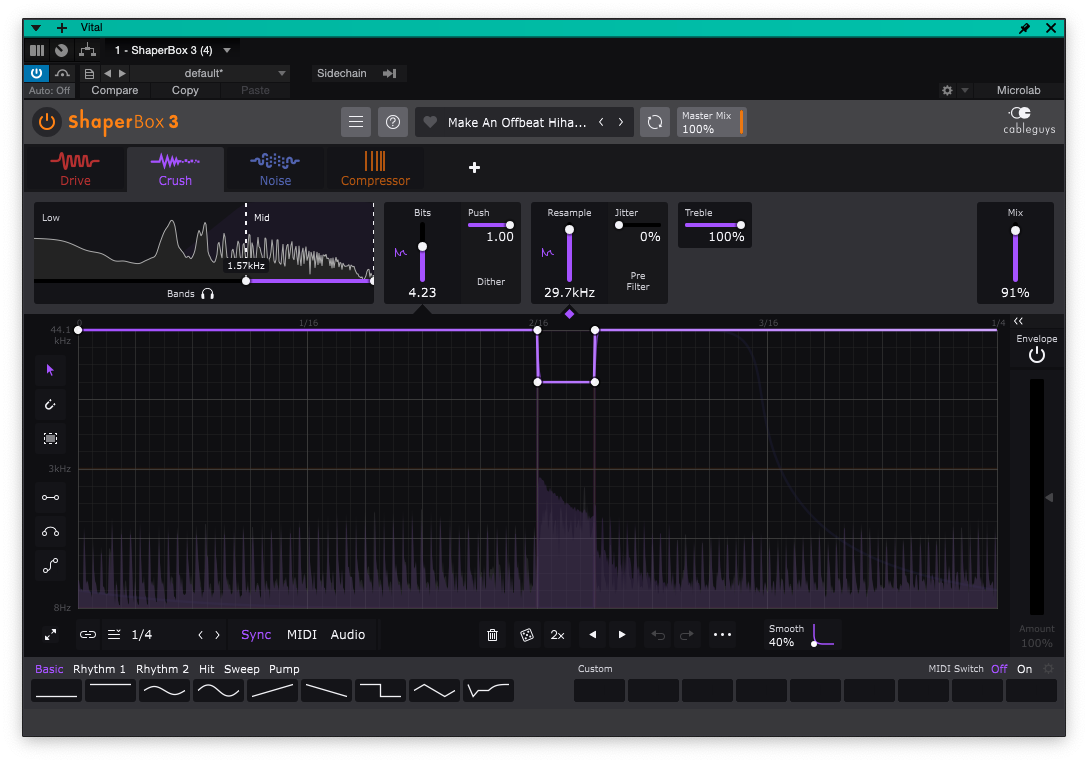1088x763 pixels.
Task: Select Audio trigger mode
Action: [x=348, y=635]
